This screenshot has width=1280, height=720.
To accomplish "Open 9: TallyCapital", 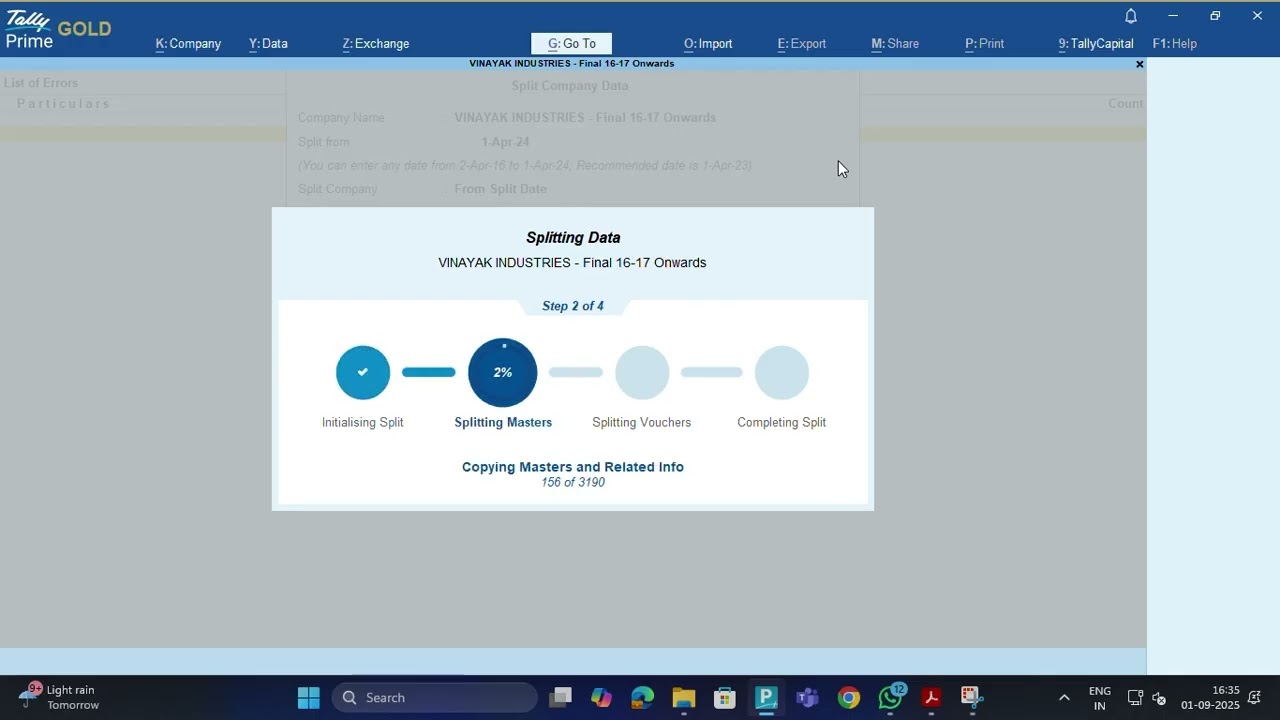I will click(1096, 44).
